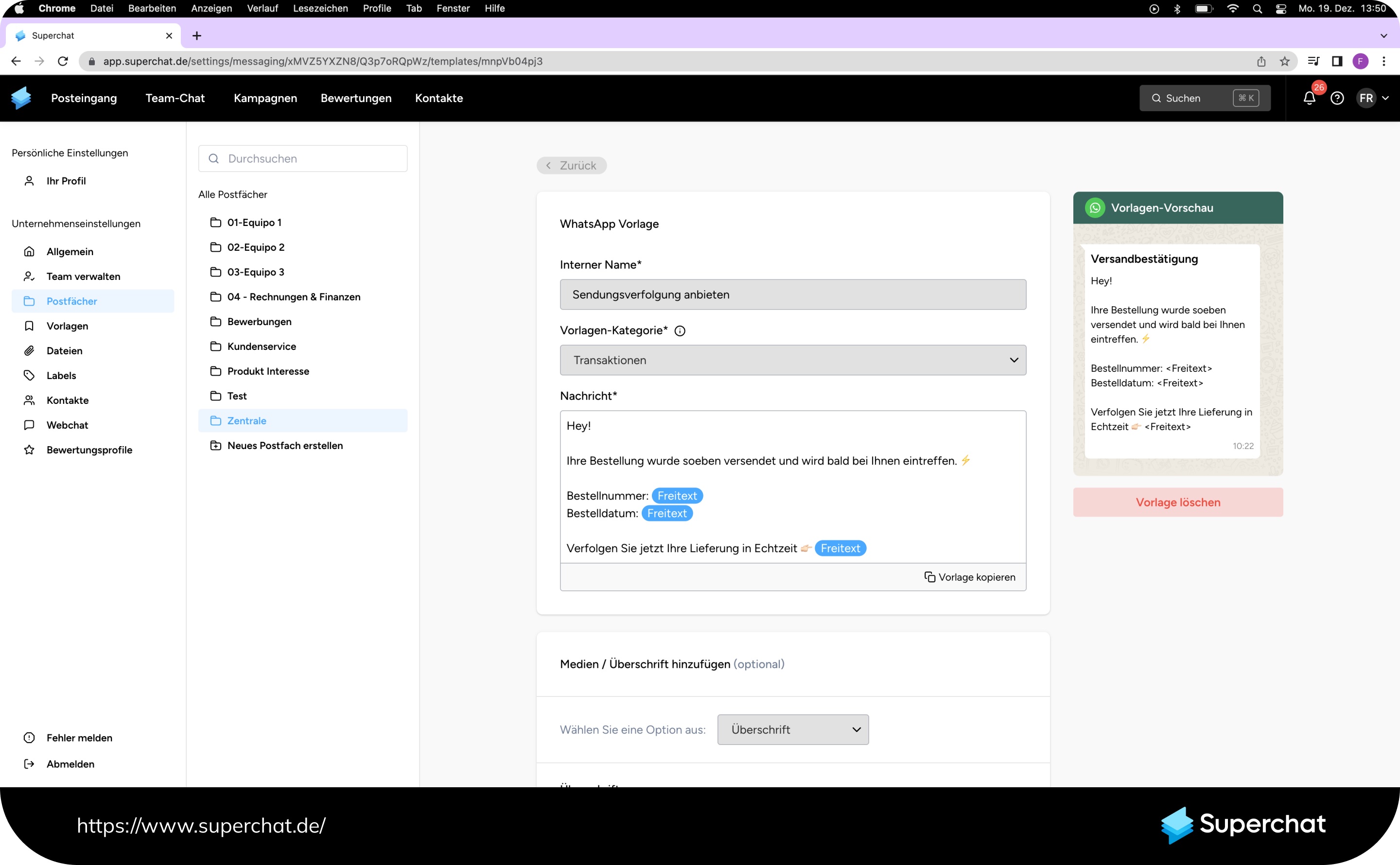The width and height of the screenshot is (1400, 865).
Task: Open Dateien via the paperclip entry
Action: tap(64, 351)
